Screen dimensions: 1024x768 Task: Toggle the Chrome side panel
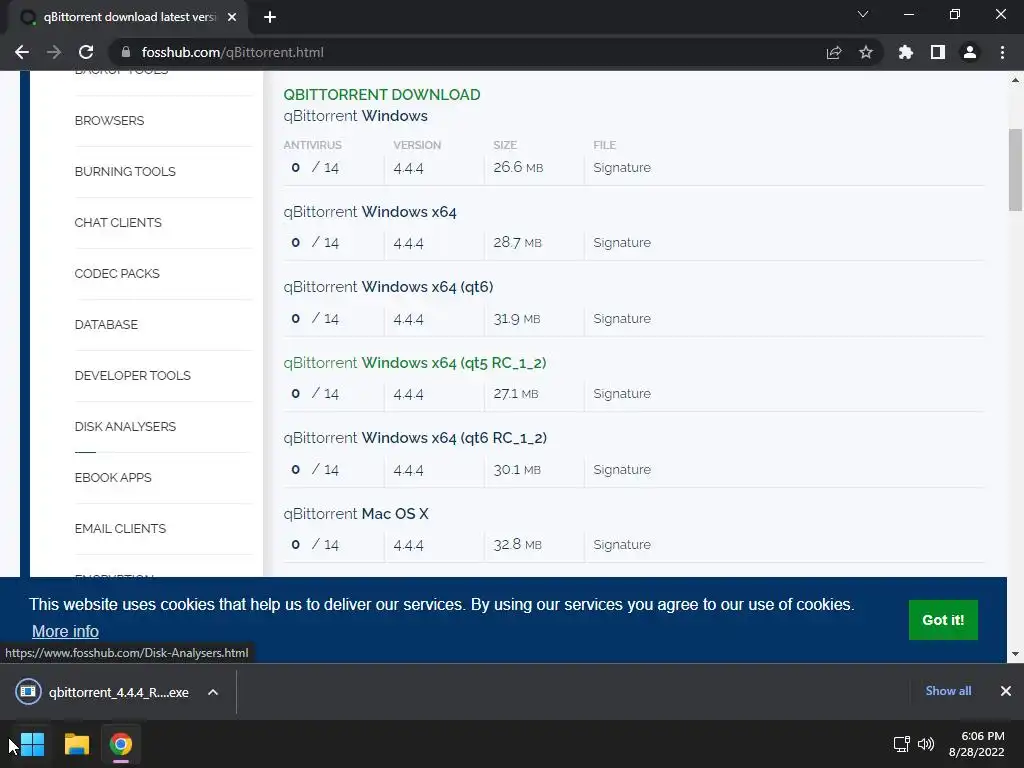(x=938, y=52)
